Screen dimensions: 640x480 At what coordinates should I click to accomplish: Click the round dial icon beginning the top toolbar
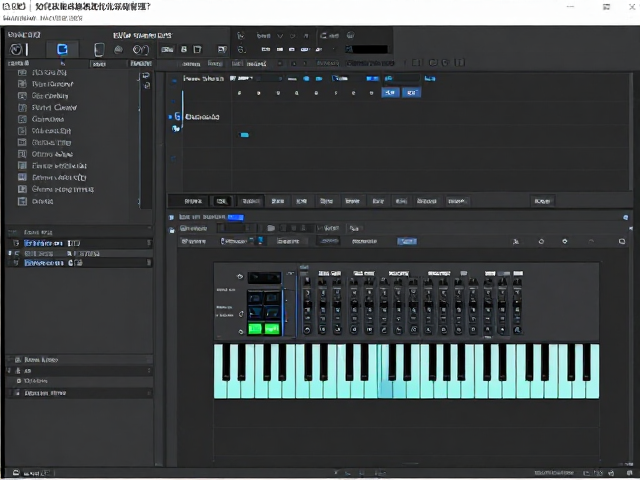(x=16, y=49)
